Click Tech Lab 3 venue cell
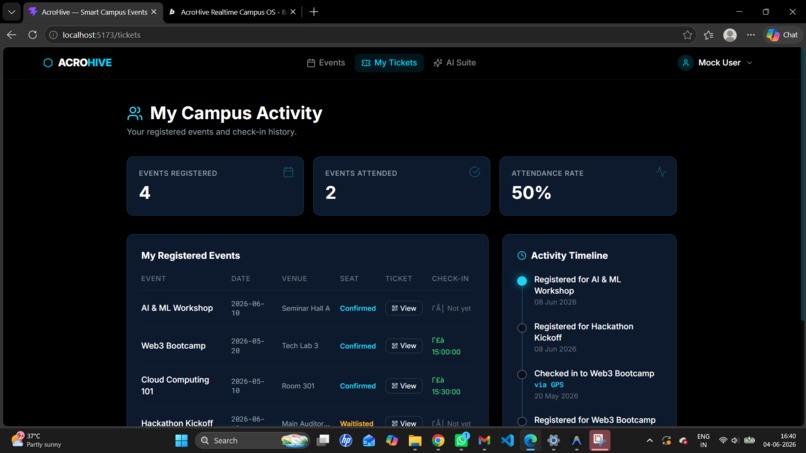This screenshot has height=453, width=806. click(300, 346)
